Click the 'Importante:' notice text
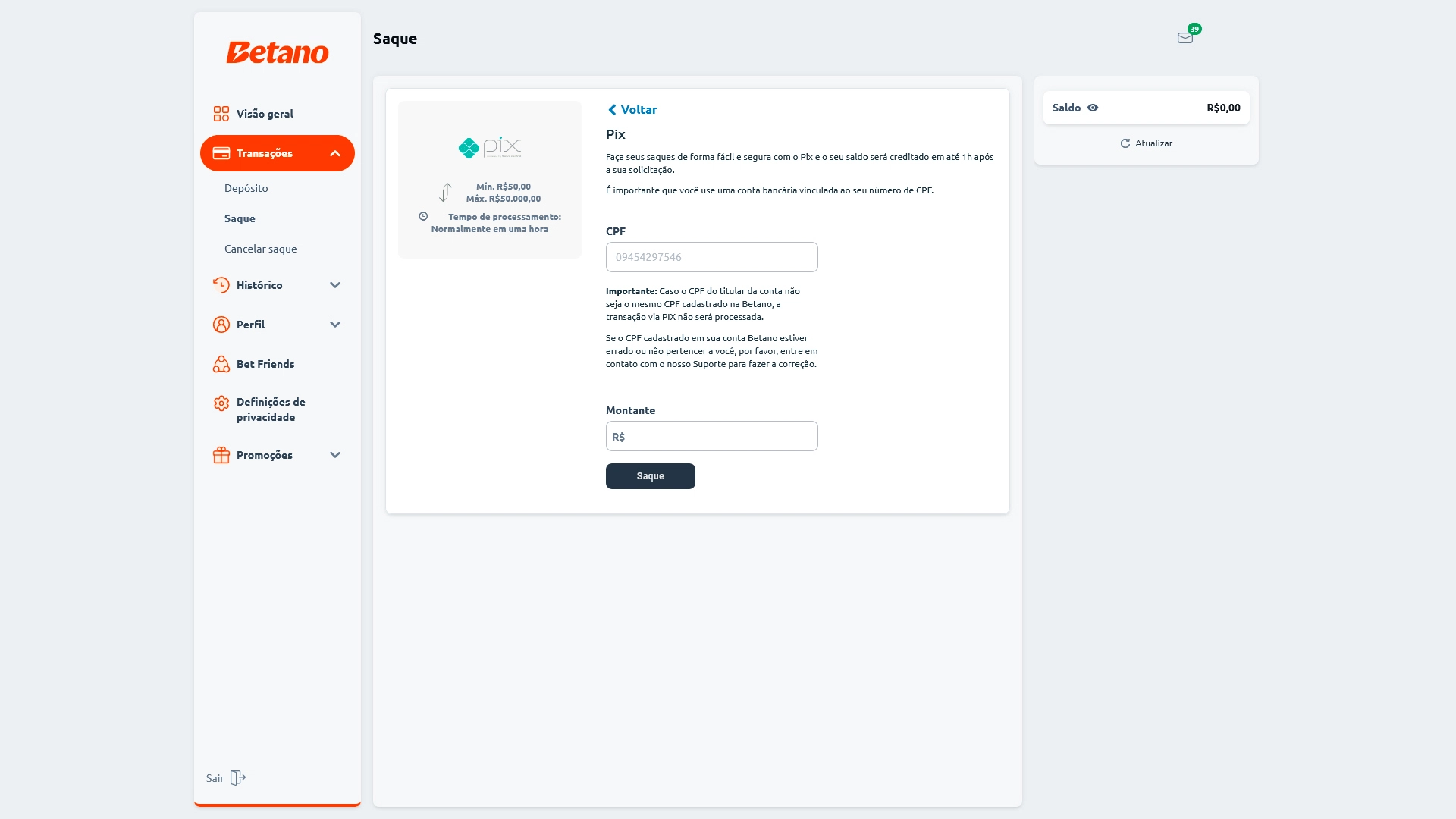The height and width of the screenshot is (819, 1456). 631,291
